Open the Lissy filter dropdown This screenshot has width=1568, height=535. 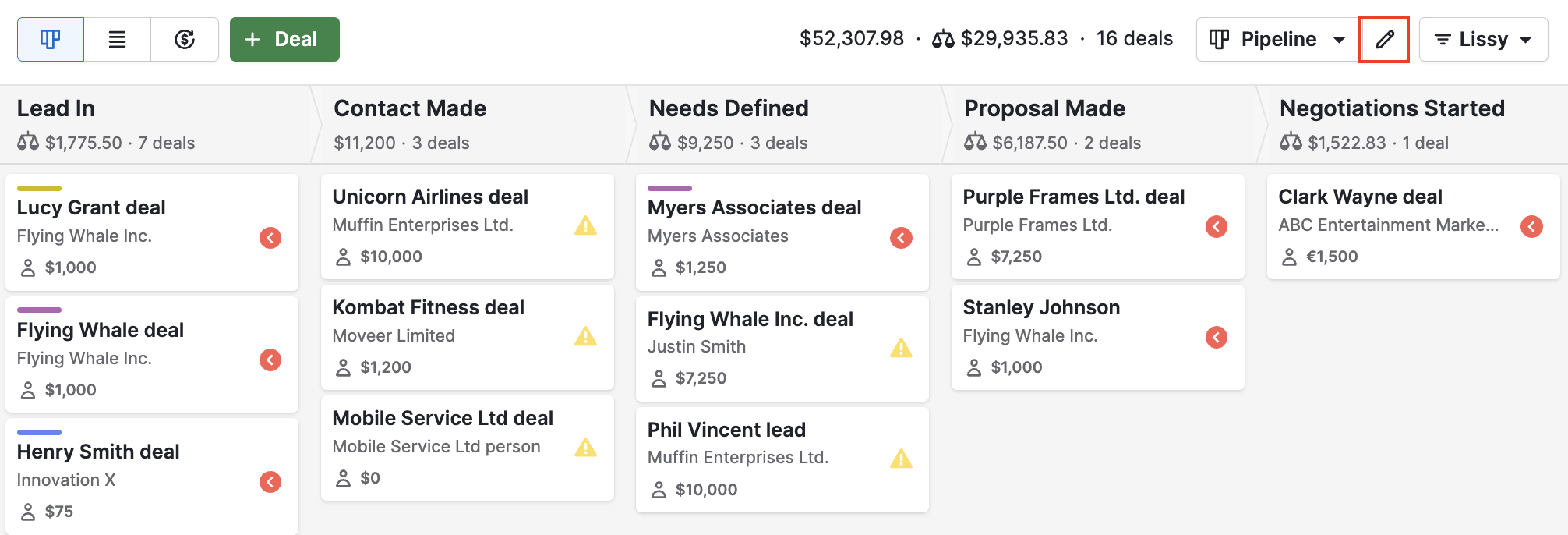(x=1483, y=39)
